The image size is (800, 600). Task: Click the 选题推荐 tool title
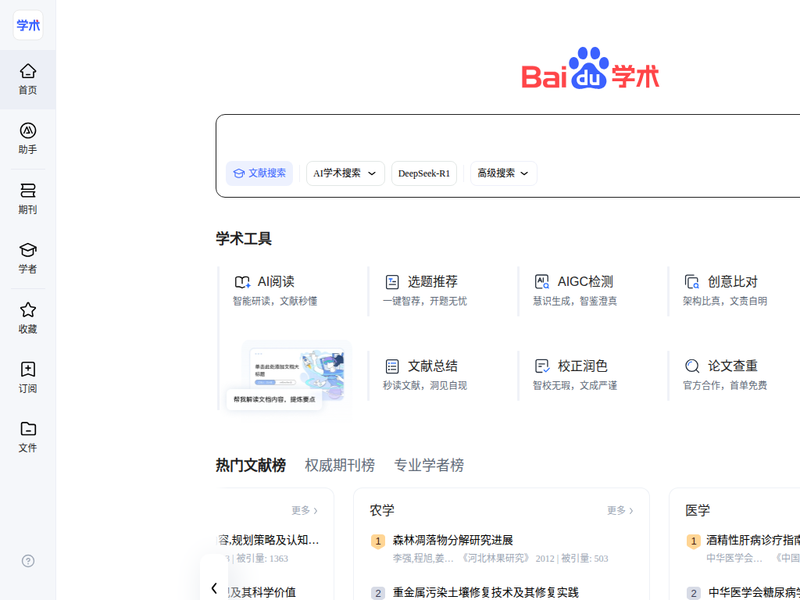[433, 282]
